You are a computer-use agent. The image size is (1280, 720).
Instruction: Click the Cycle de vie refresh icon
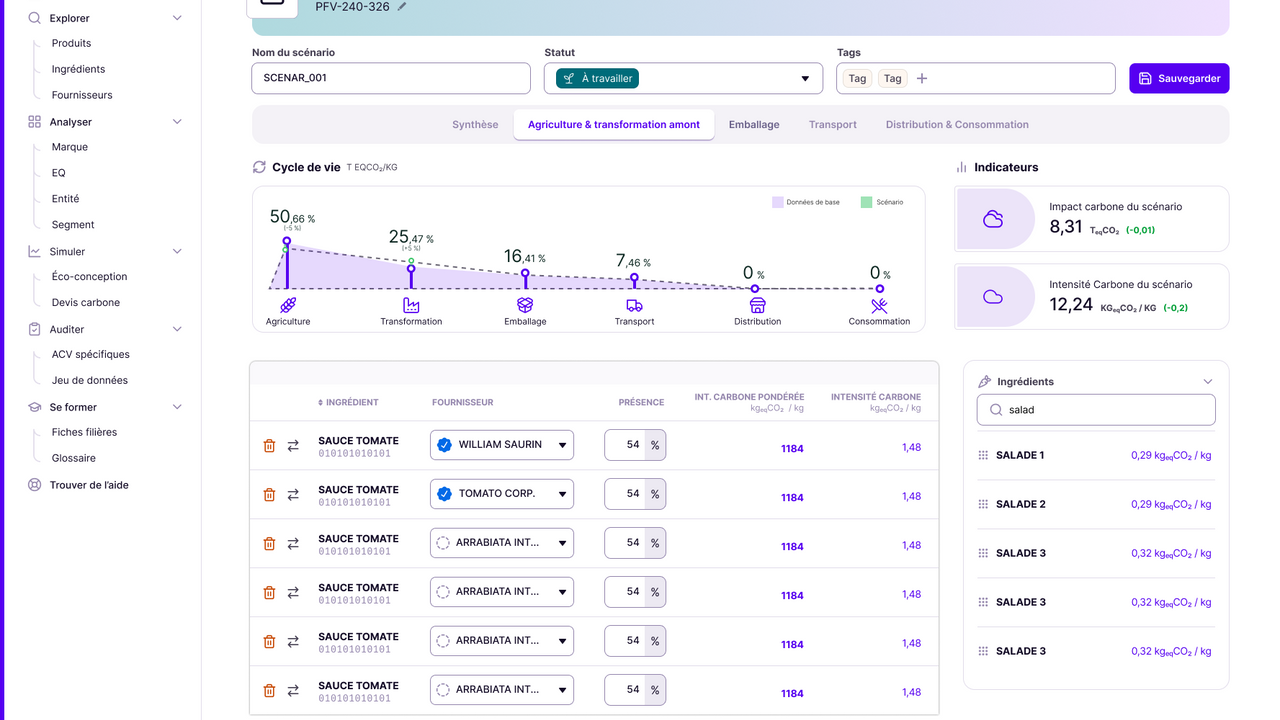coord(260,167)
